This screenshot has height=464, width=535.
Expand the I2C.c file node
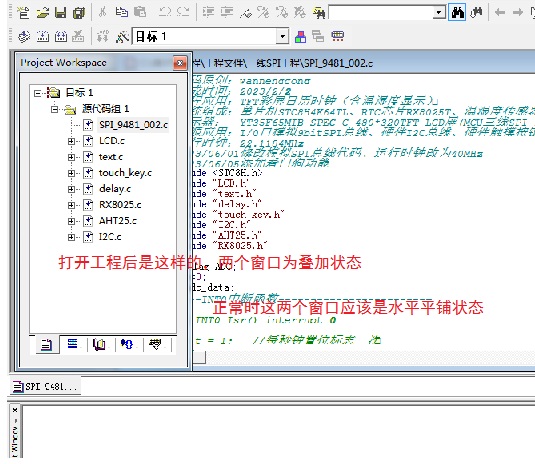71,237
